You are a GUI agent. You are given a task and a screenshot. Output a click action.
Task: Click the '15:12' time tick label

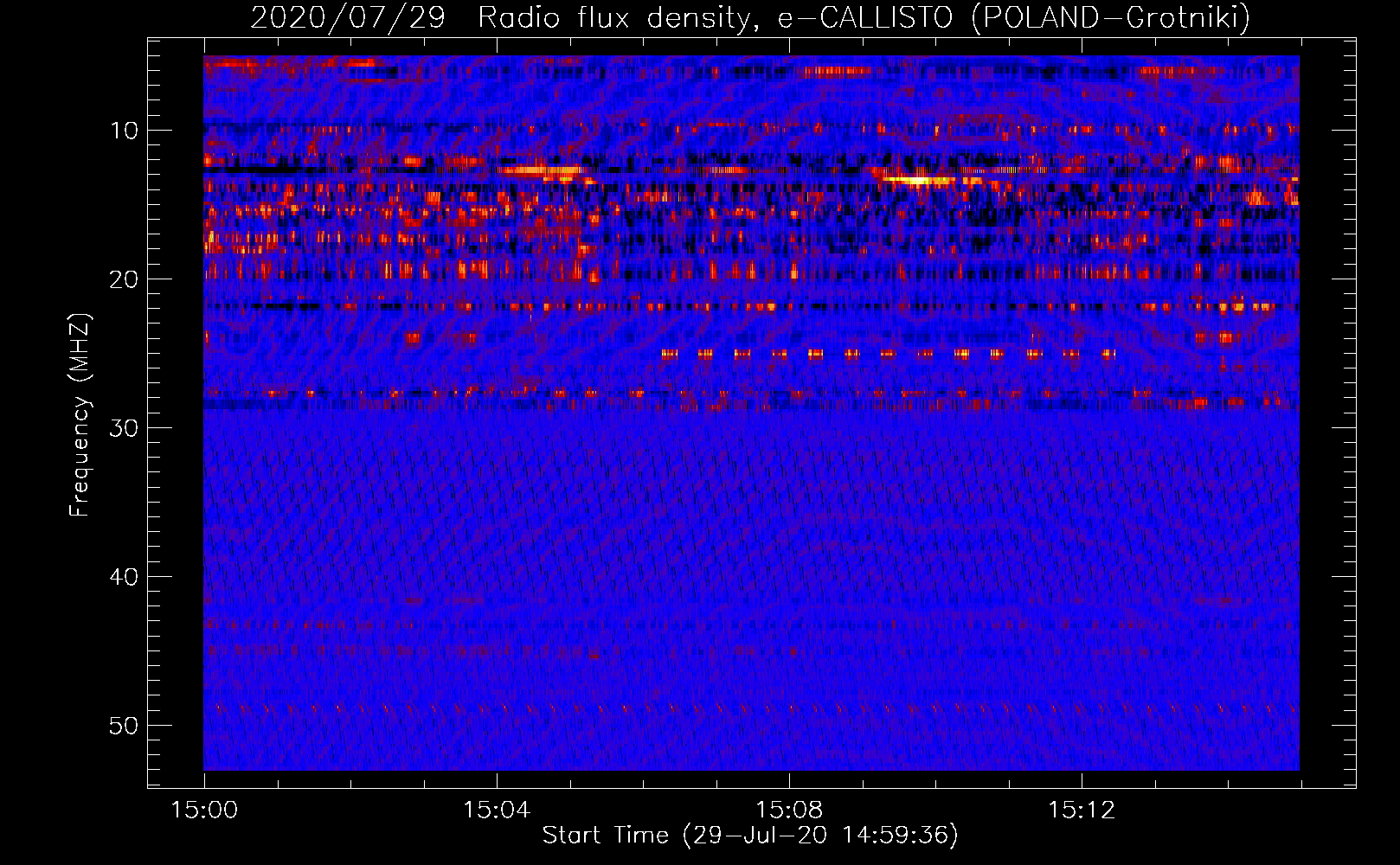pos(1081,811)
